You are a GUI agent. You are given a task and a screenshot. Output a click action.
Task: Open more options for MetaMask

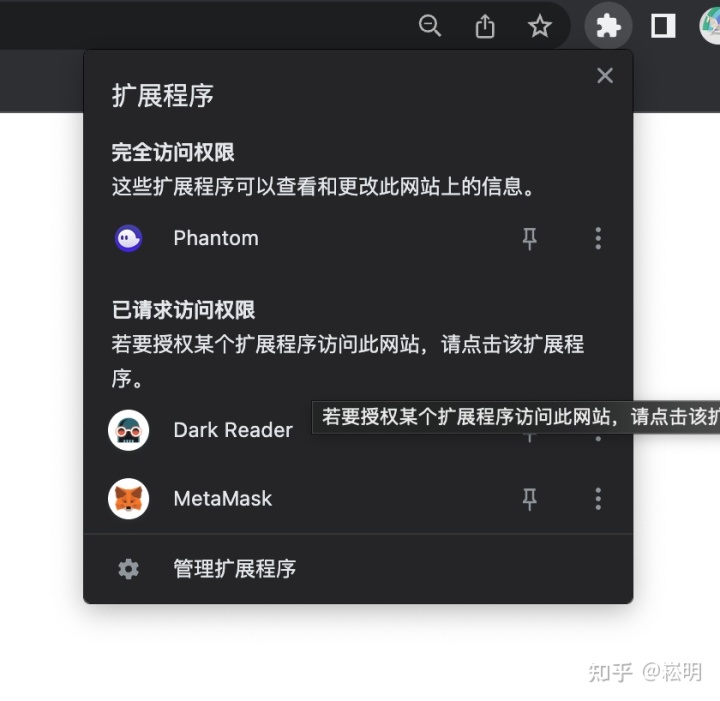click(598, 499)
